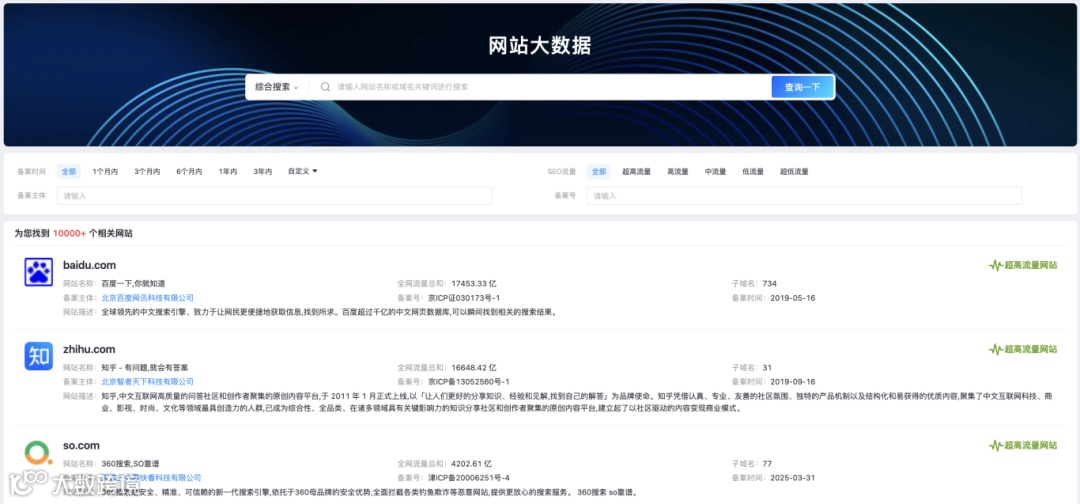This screenshot has height=504, width=1080.
Task: Click 京ICP证030173号-1 filing number
Action: (464, 298)
